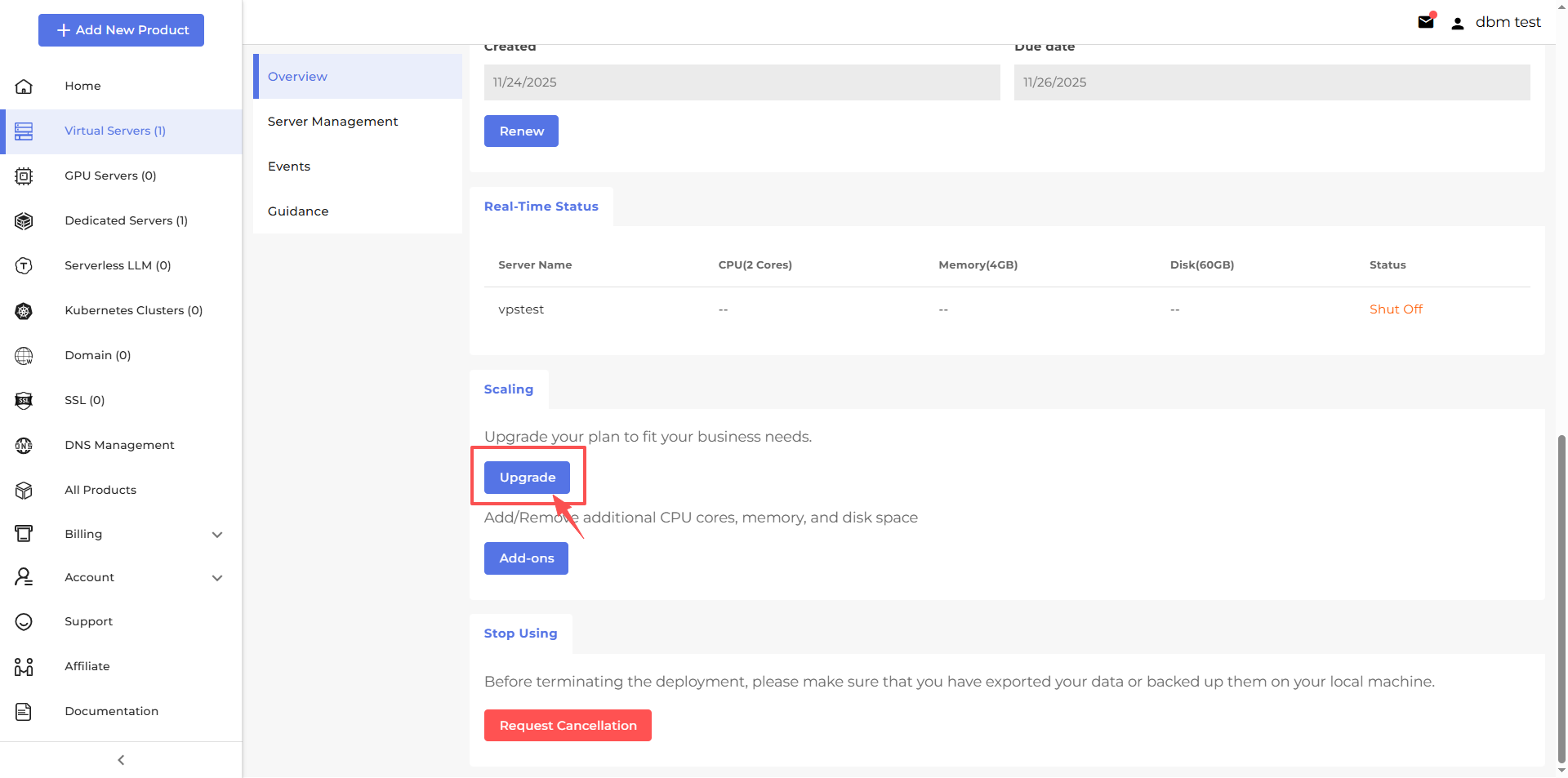This screenshot has height=778, width=1568.
Task: Click the Domain (0) label
Action: coord(98,355)
